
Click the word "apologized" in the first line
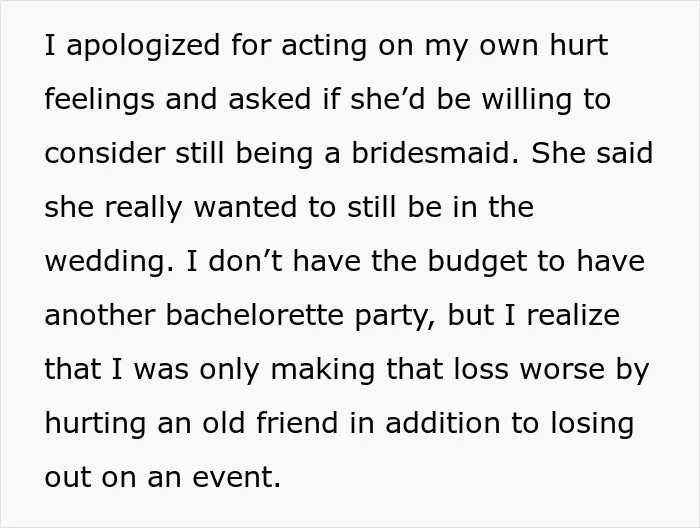pos(143,46)
